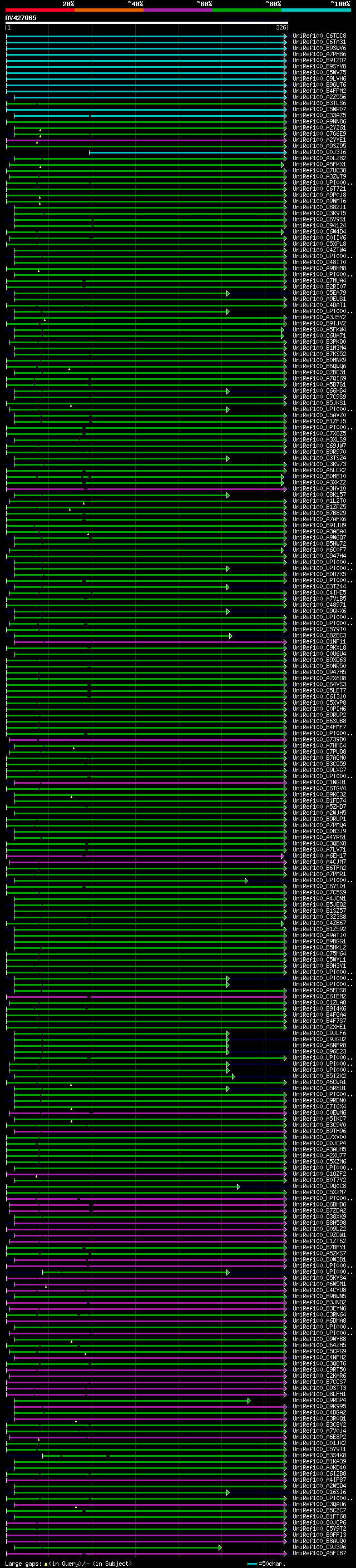
Task: Open the UniRef100_A6C0F7 entry
Action: (x=319, y=550)
